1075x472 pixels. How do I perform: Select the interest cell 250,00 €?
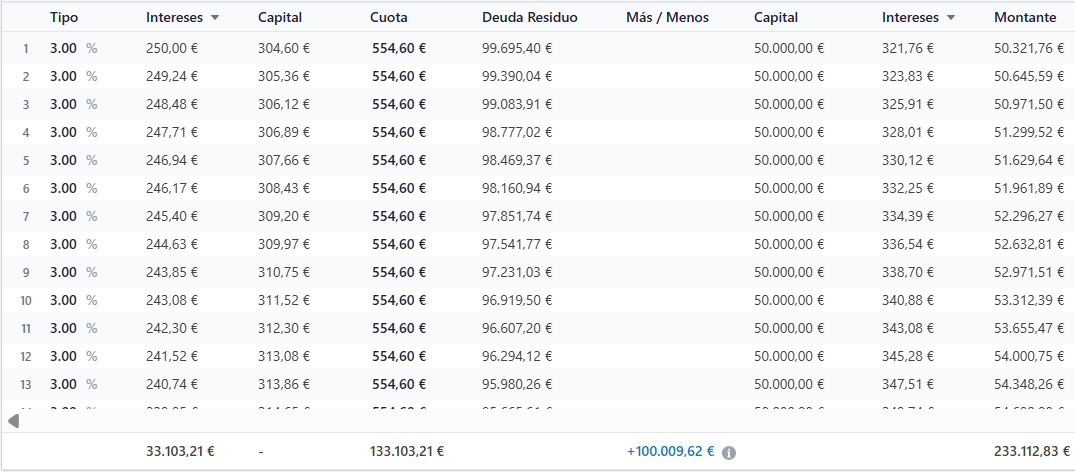[x=172, y=48]
